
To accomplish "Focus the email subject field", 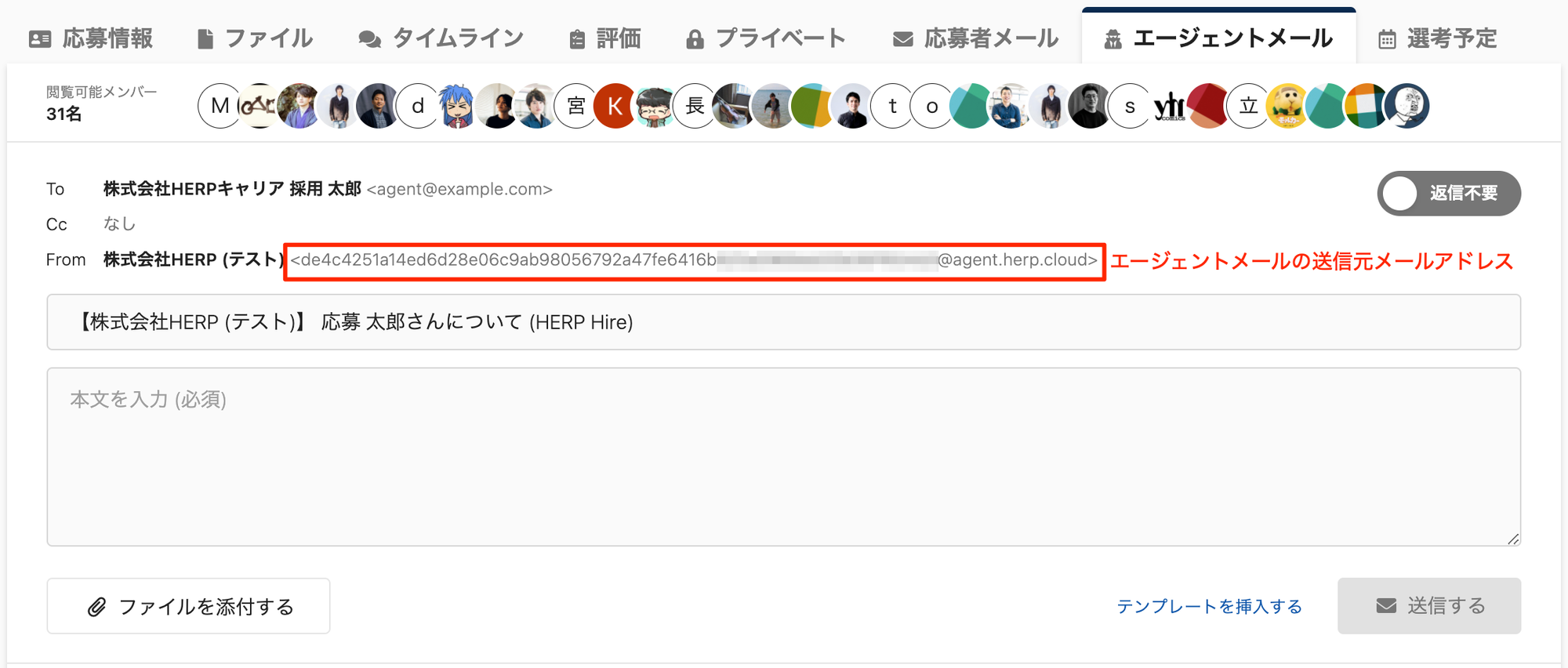I will [x=784, y=322].
